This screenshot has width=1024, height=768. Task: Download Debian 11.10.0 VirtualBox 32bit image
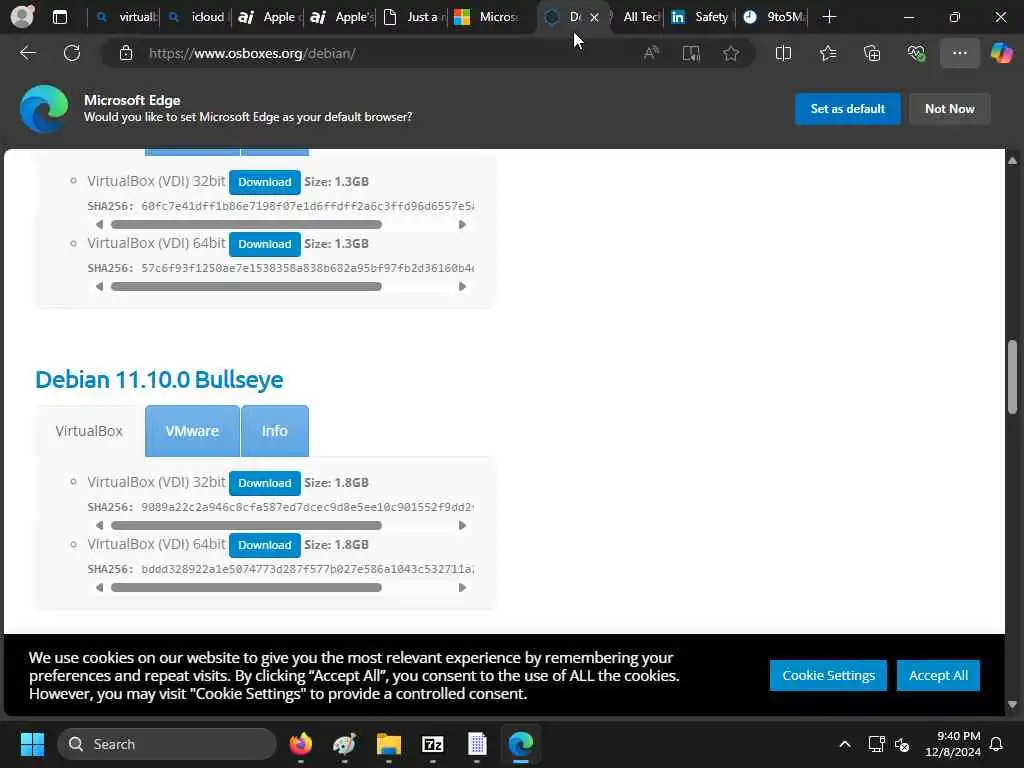pos(264,483)
